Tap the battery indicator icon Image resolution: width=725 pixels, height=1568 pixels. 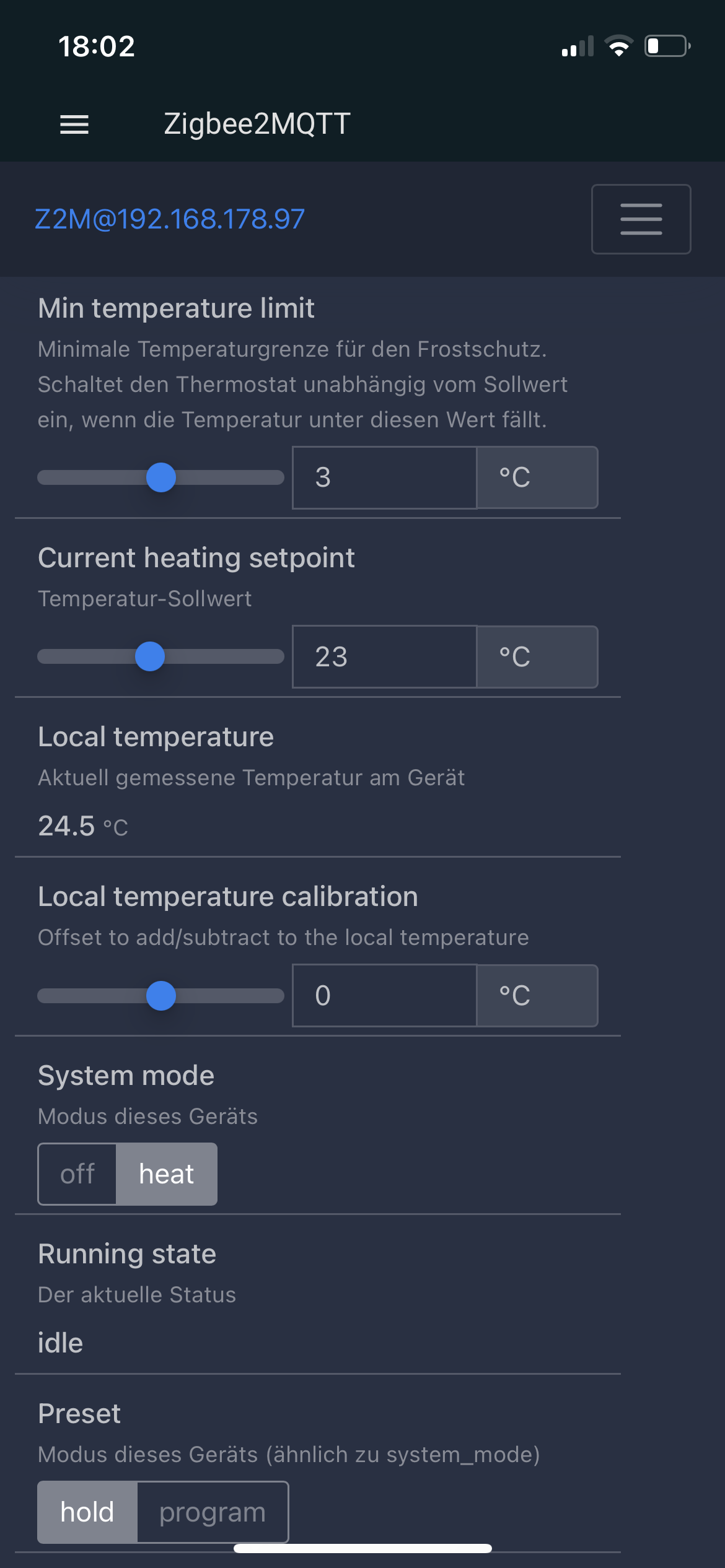[x=667, y=46]
